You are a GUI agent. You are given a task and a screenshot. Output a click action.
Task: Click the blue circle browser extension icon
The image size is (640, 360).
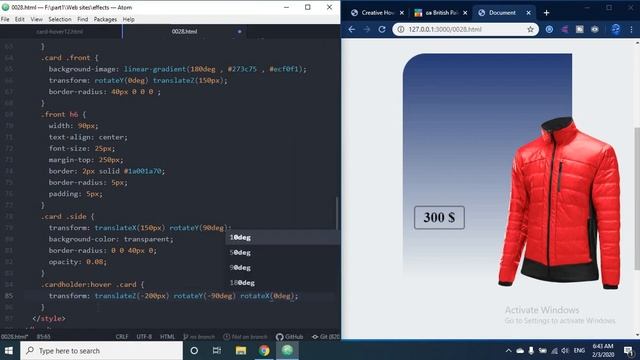[x=549, y=29]
